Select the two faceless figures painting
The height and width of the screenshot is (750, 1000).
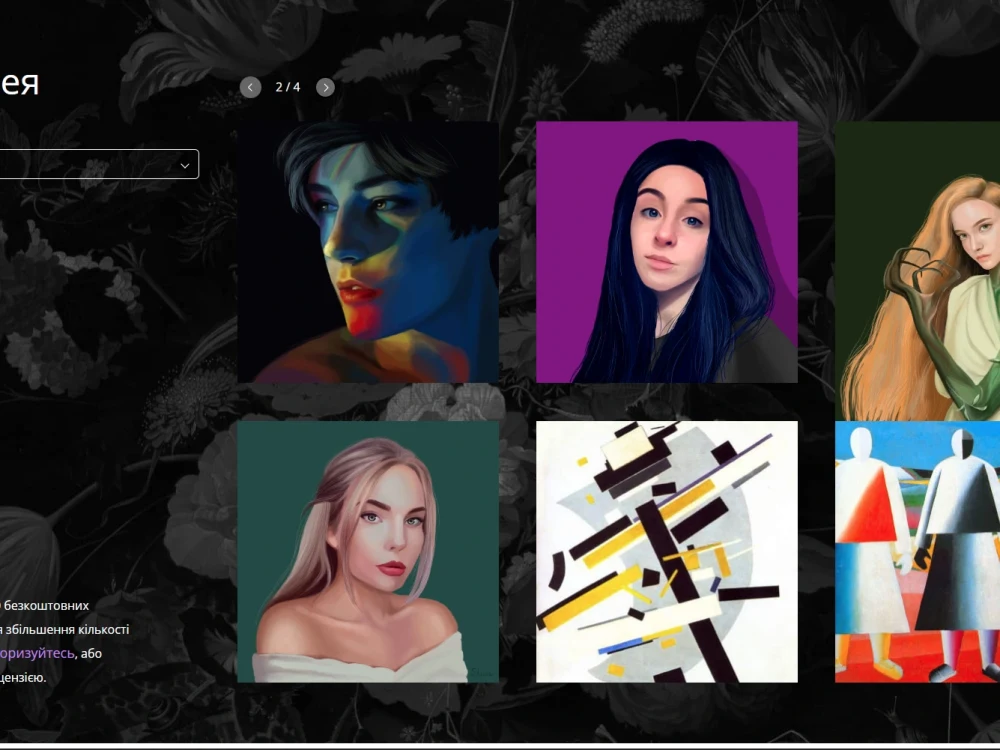click(x=917, y=552)
